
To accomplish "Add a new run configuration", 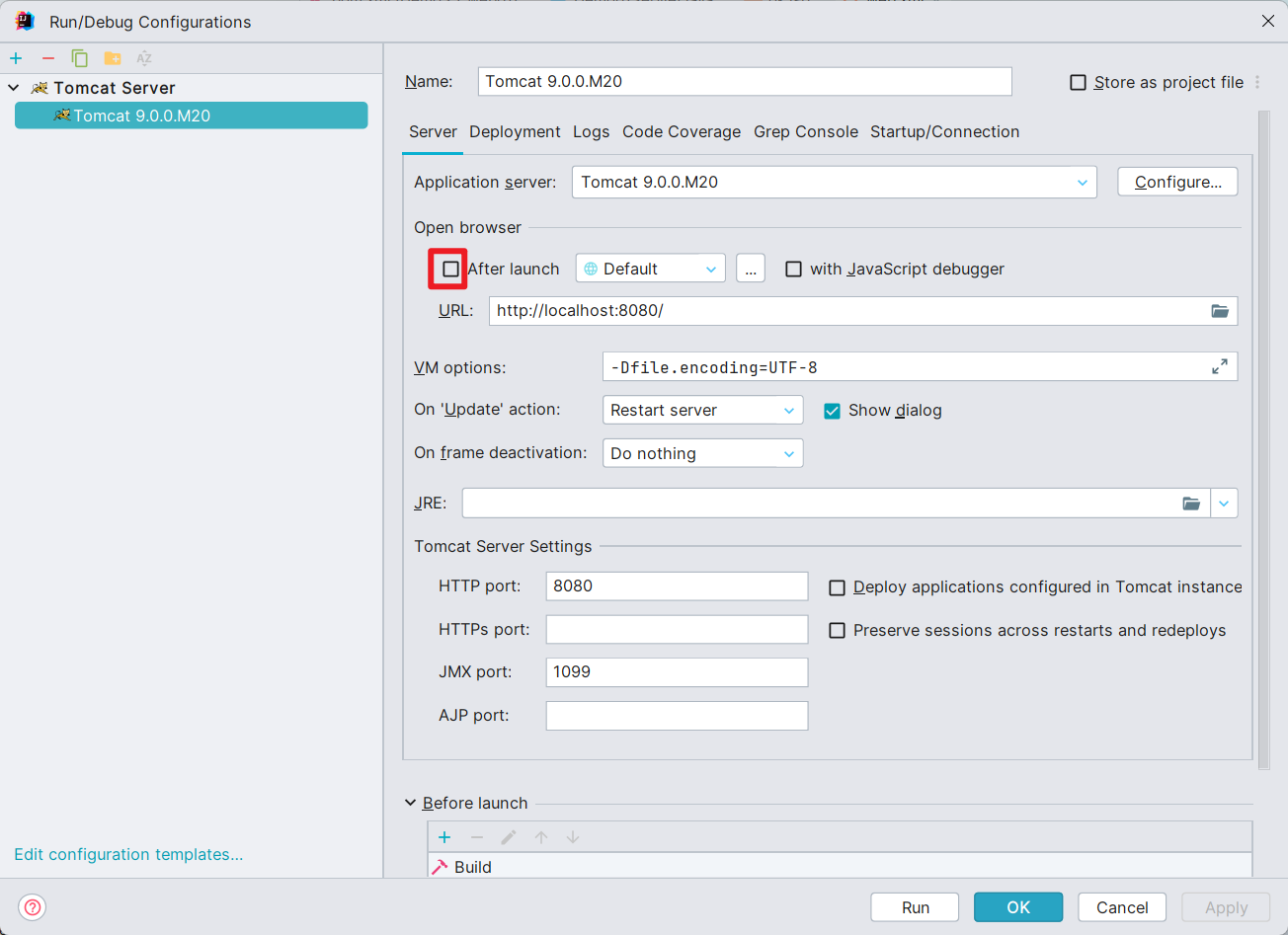I will point(16,58).
